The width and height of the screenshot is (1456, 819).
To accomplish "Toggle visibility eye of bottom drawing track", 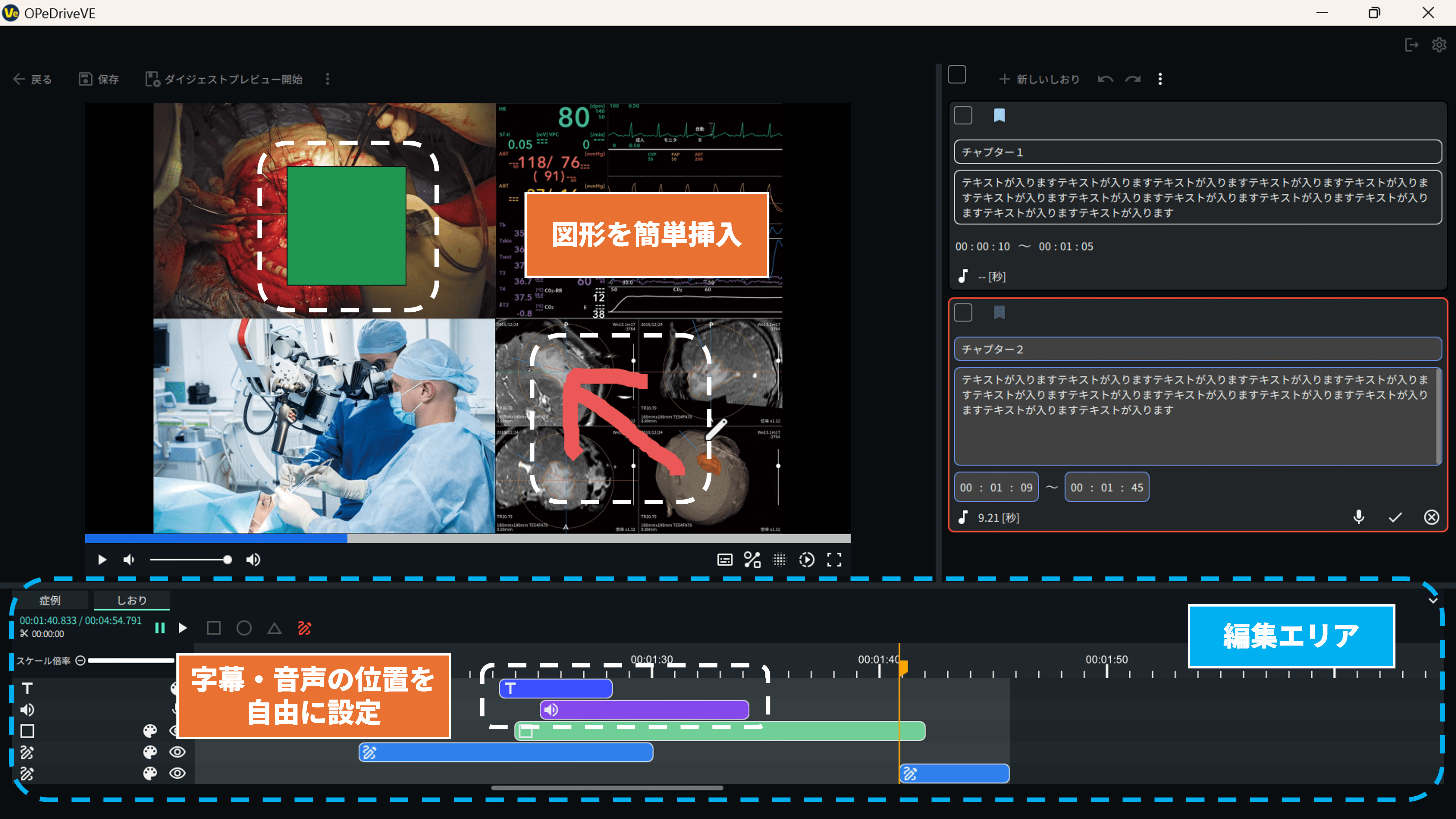I will point(177,773).
